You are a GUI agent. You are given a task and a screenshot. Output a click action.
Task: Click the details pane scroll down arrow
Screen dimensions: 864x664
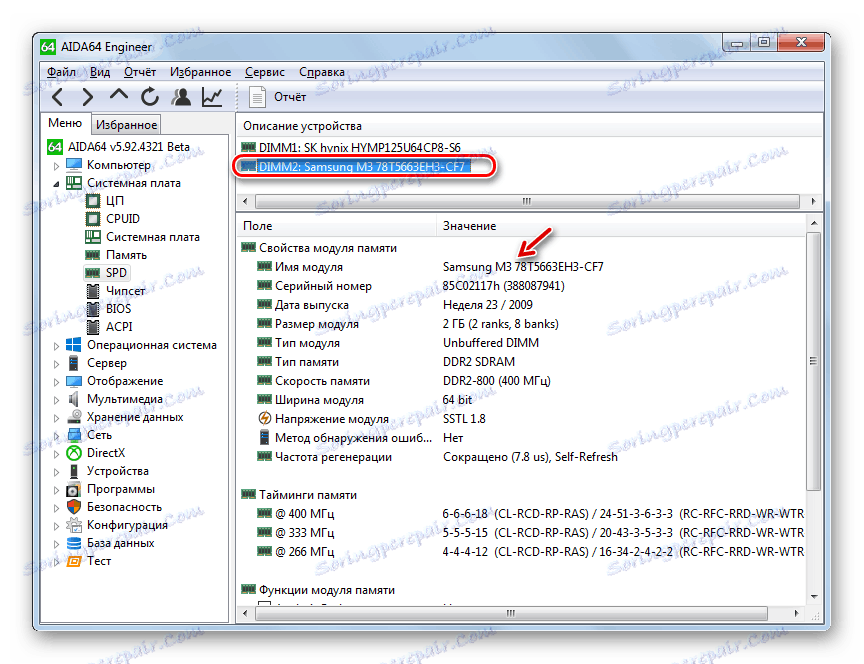814,597
